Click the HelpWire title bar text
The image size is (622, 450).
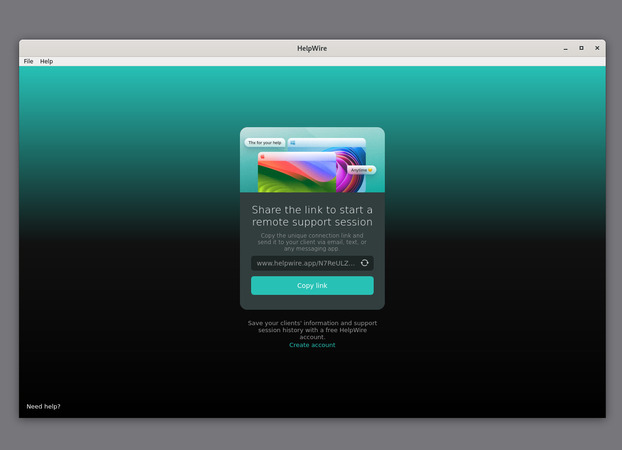coord(312,48)
